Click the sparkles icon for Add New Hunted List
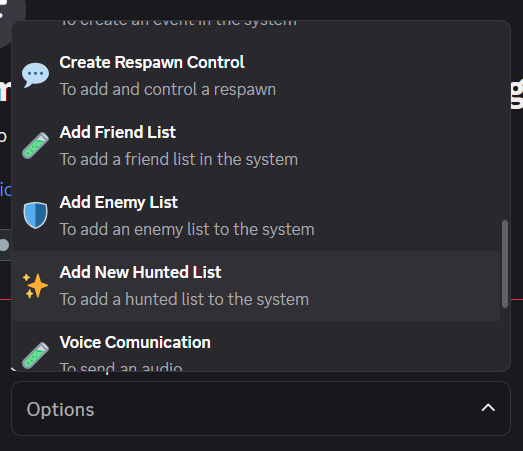Image resolution: width=523 pixels, height=451 pixels. pyautogui.click(x=35, y=286)
